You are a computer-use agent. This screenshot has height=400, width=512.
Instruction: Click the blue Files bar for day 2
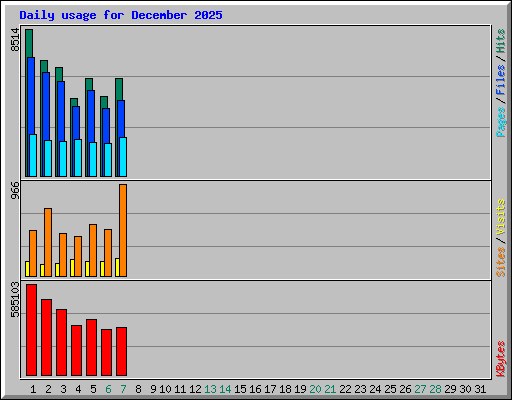pos(46,106)
